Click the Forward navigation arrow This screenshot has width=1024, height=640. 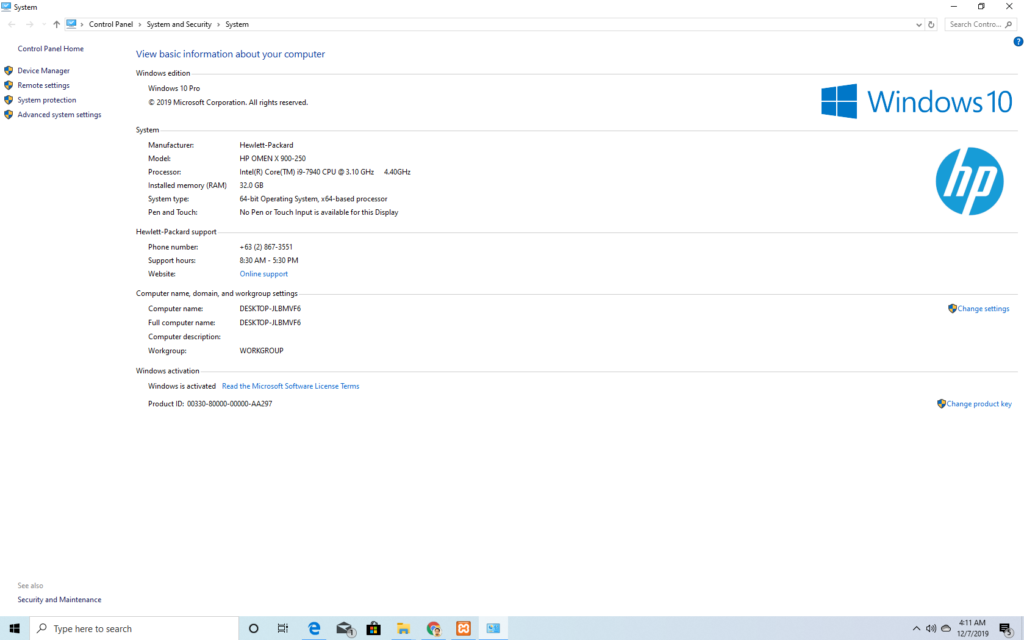coord(29,24)
